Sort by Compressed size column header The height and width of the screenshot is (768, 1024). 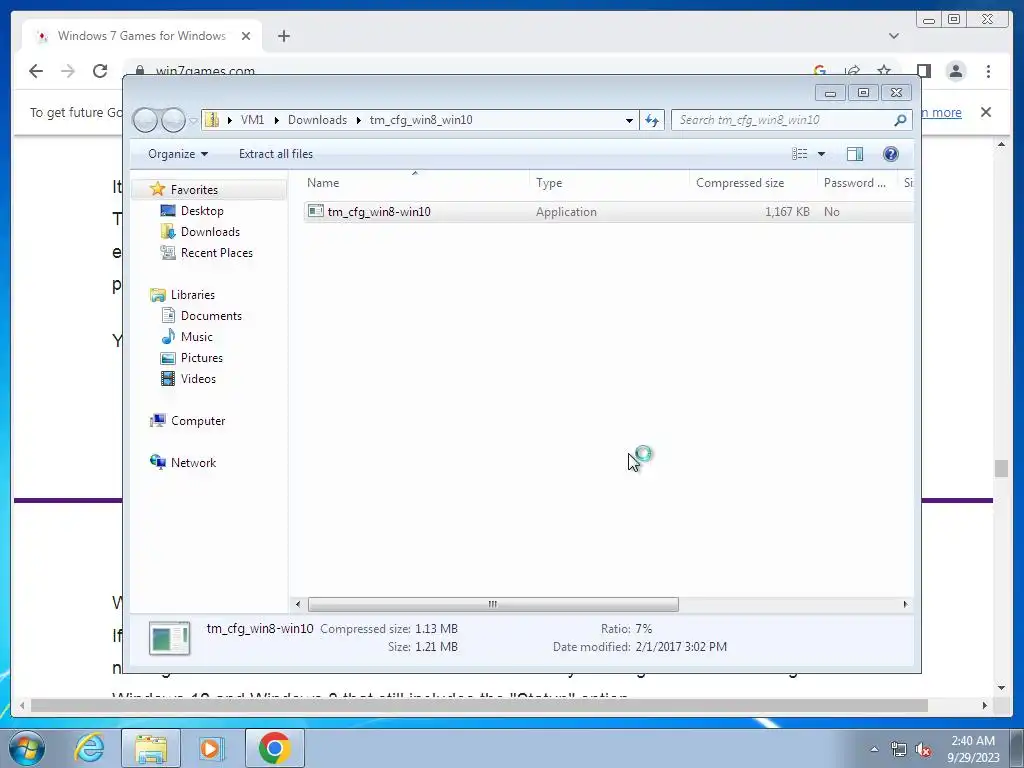click(753, 183)
